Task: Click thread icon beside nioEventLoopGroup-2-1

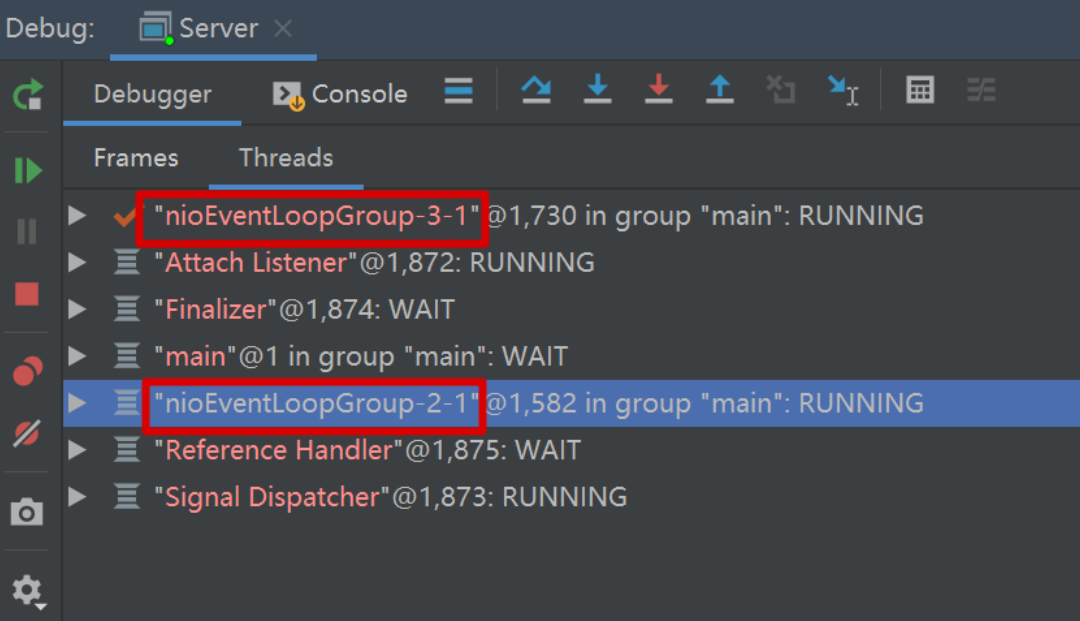Action: pyautogui.click(x=127, y=403)
